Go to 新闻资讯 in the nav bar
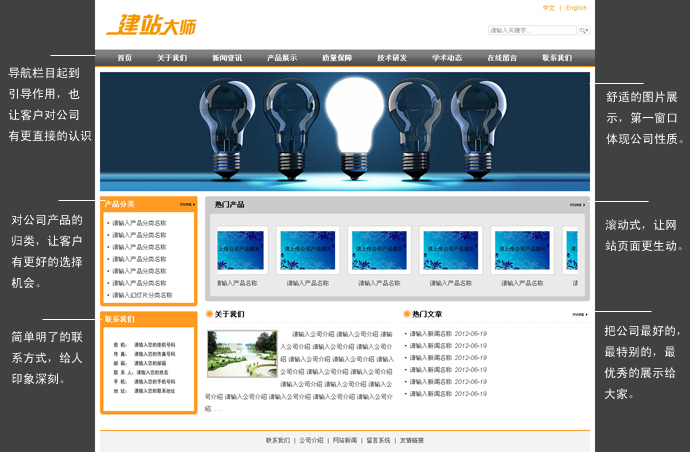The image size is (690, 452). (x=227, y=58)
